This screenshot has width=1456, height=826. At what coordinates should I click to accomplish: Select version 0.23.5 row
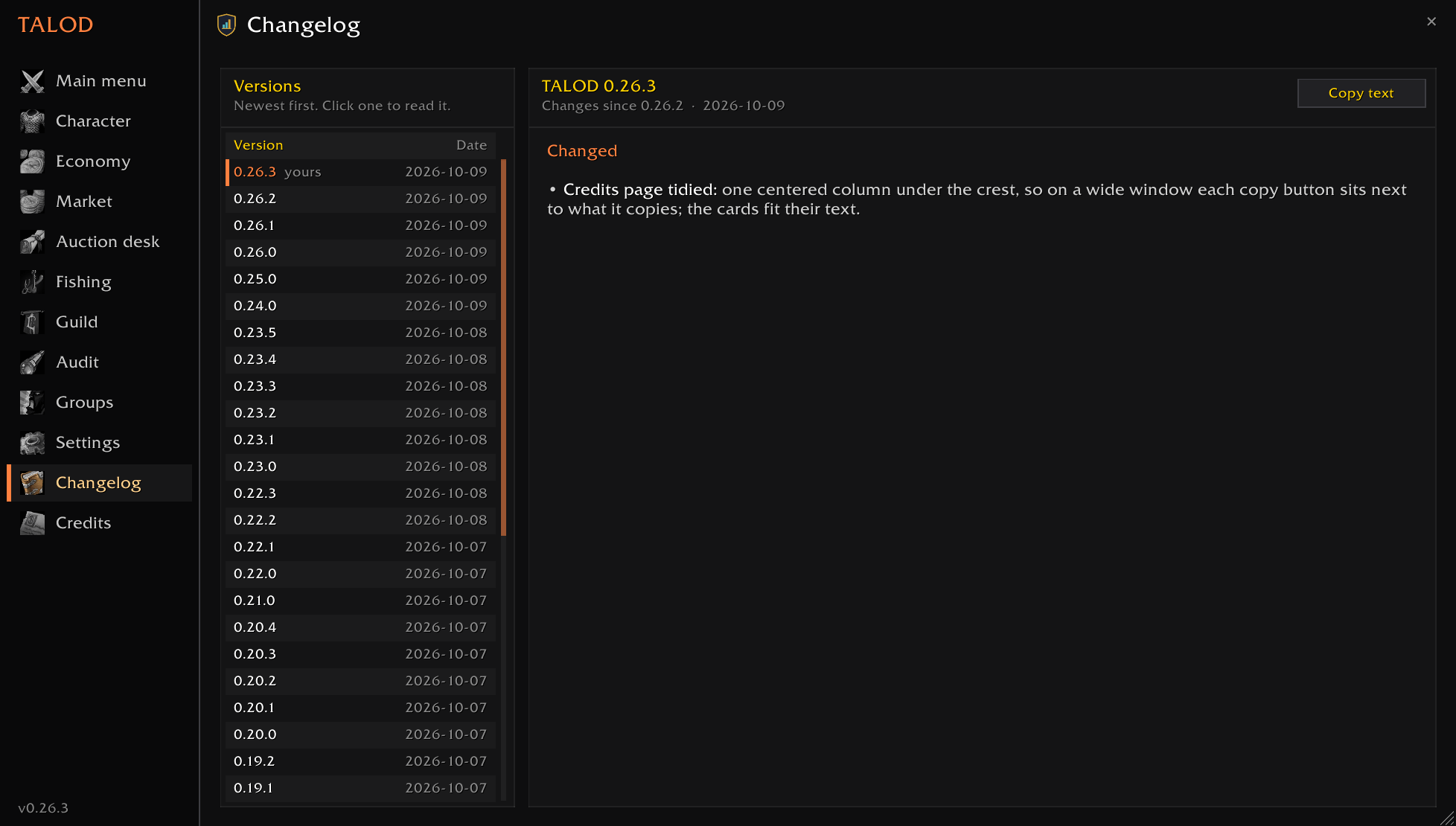(361, 333)
